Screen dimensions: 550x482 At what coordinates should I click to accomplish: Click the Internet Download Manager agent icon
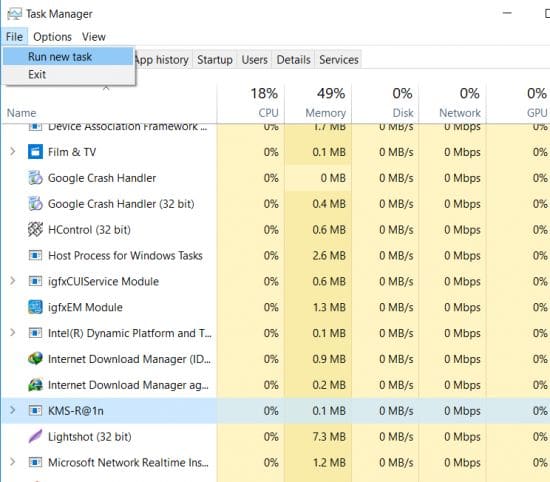[35, 385]
